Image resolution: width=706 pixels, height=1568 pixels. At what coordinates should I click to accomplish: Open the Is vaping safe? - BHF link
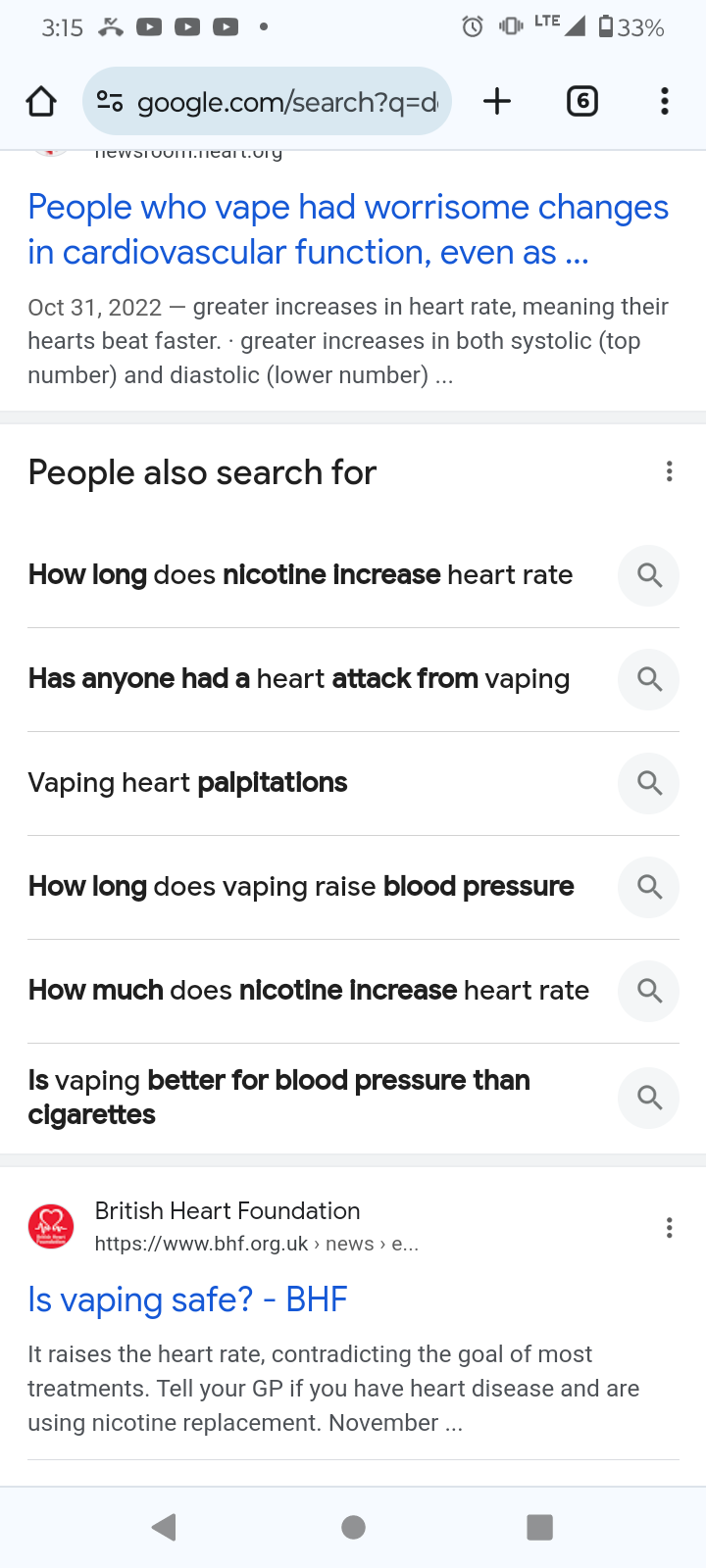187,1299
